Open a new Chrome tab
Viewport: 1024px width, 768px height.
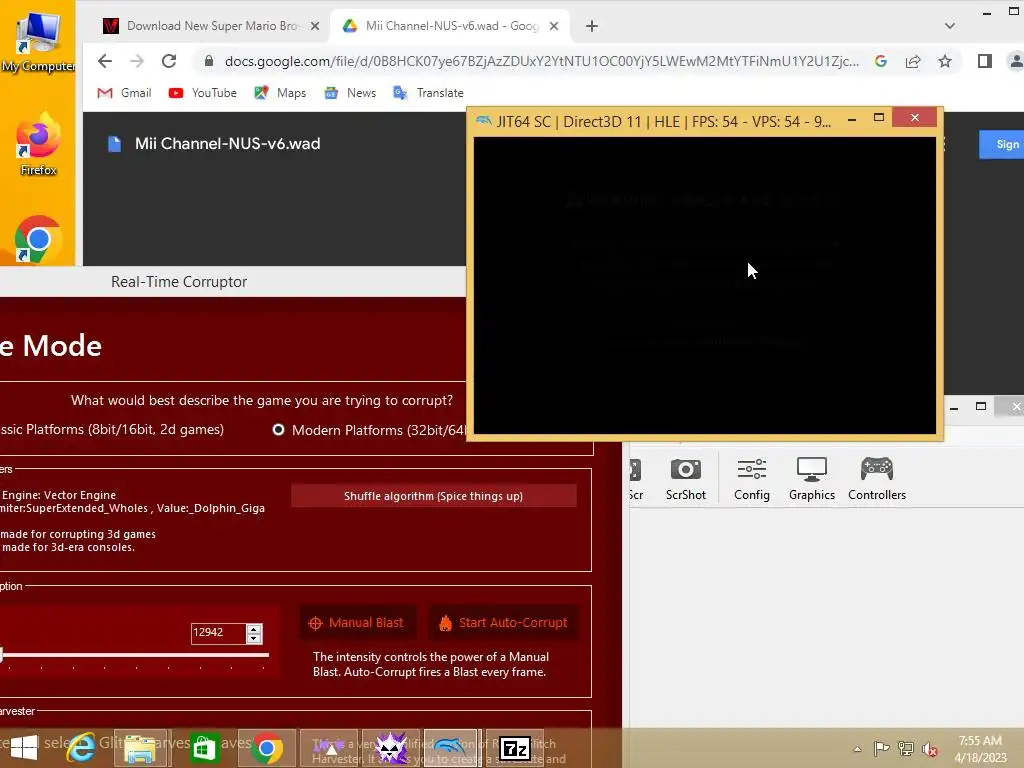(592, 26)
